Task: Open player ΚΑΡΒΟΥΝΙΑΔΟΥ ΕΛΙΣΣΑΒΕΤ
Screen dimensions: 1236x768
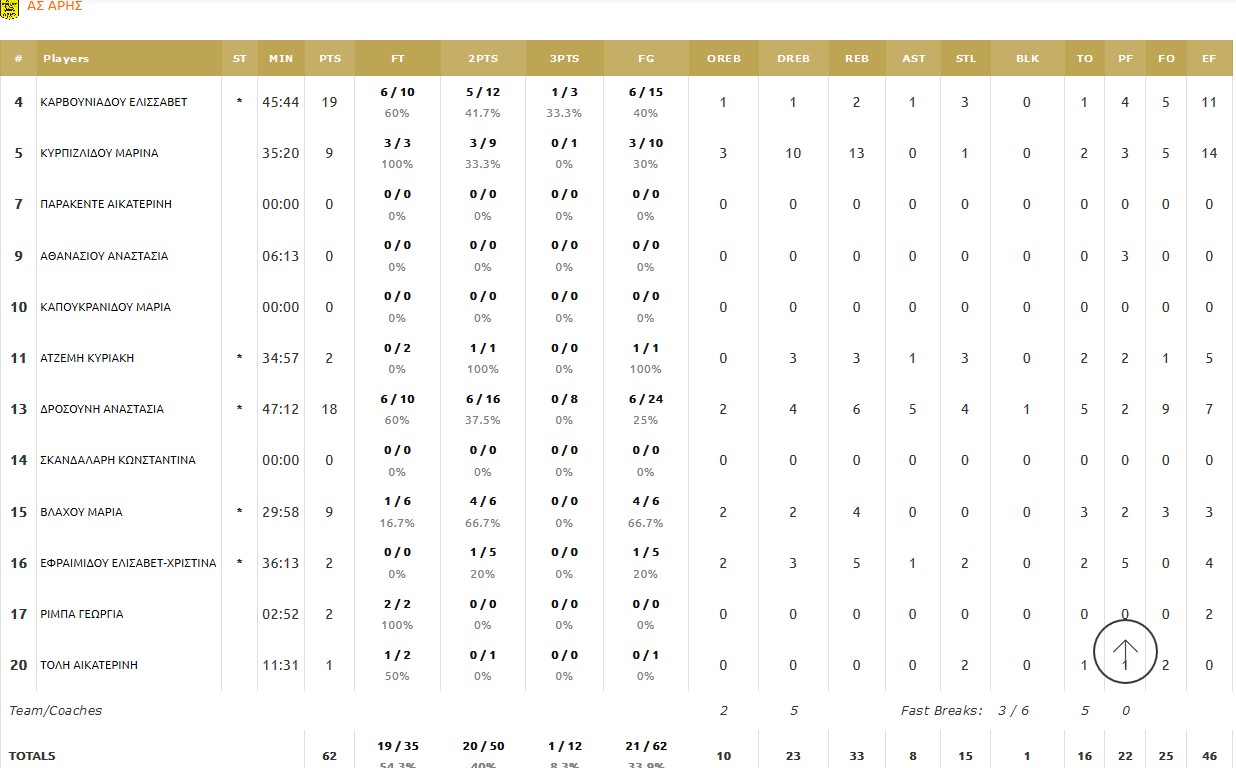Action: [114, 102]
